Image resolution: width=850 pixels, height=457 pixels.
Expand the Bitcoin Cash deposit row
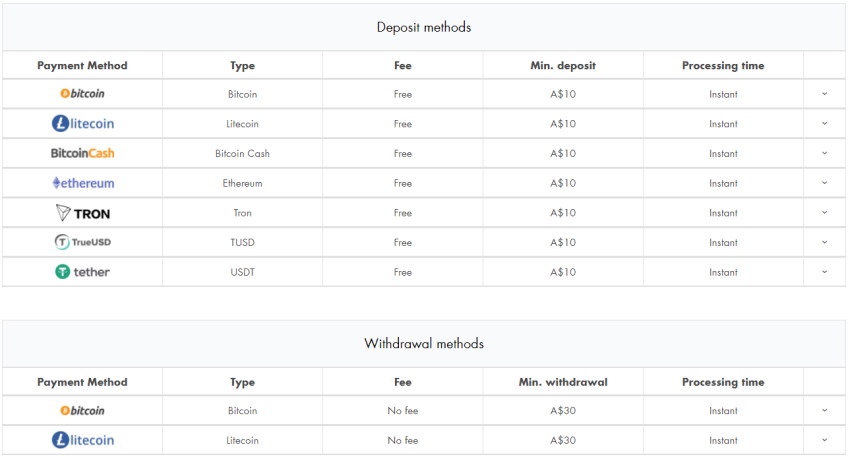825,154
